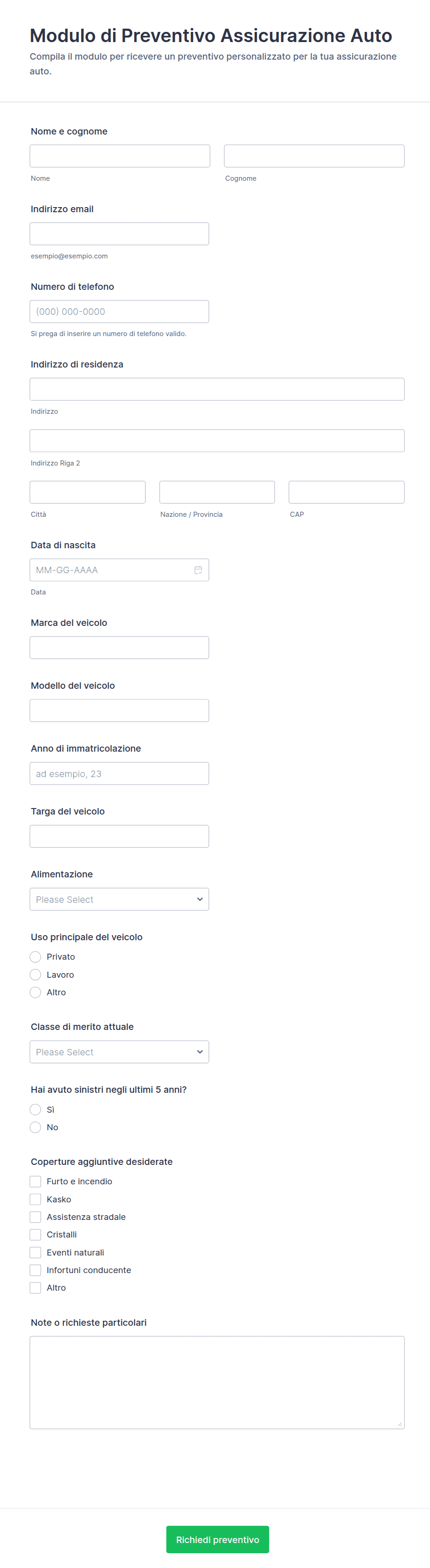Image resolution: width=430 pixels, height=1568 pixels.
Task: Choose Lavoro as vehicle use
Action: 35,974
